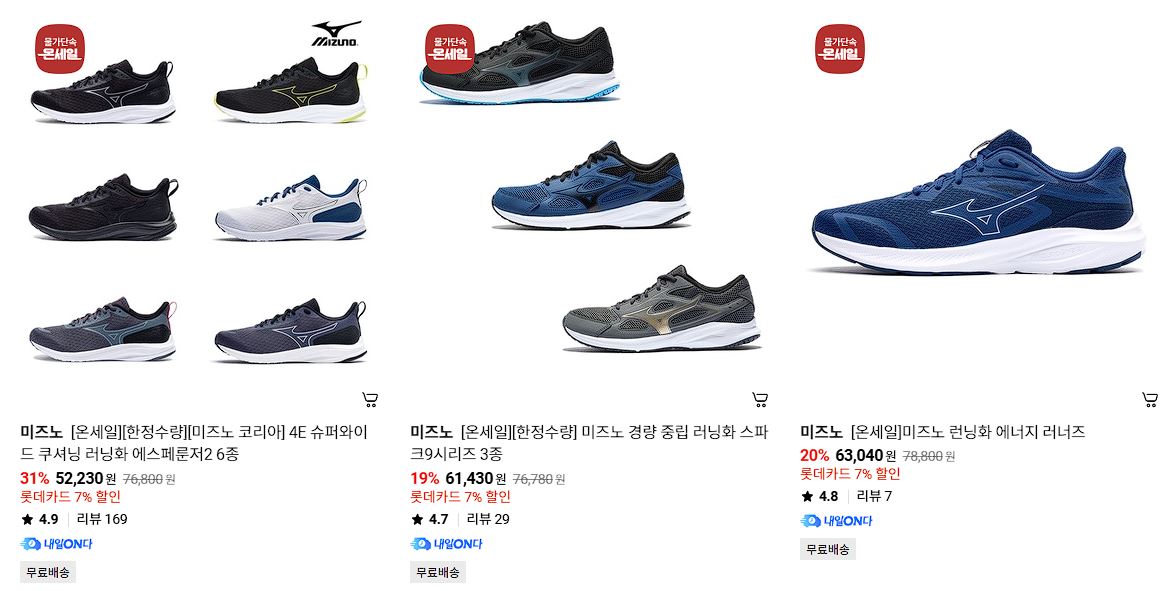Click the white and blue shoe in first product

[x=291, y=208]
